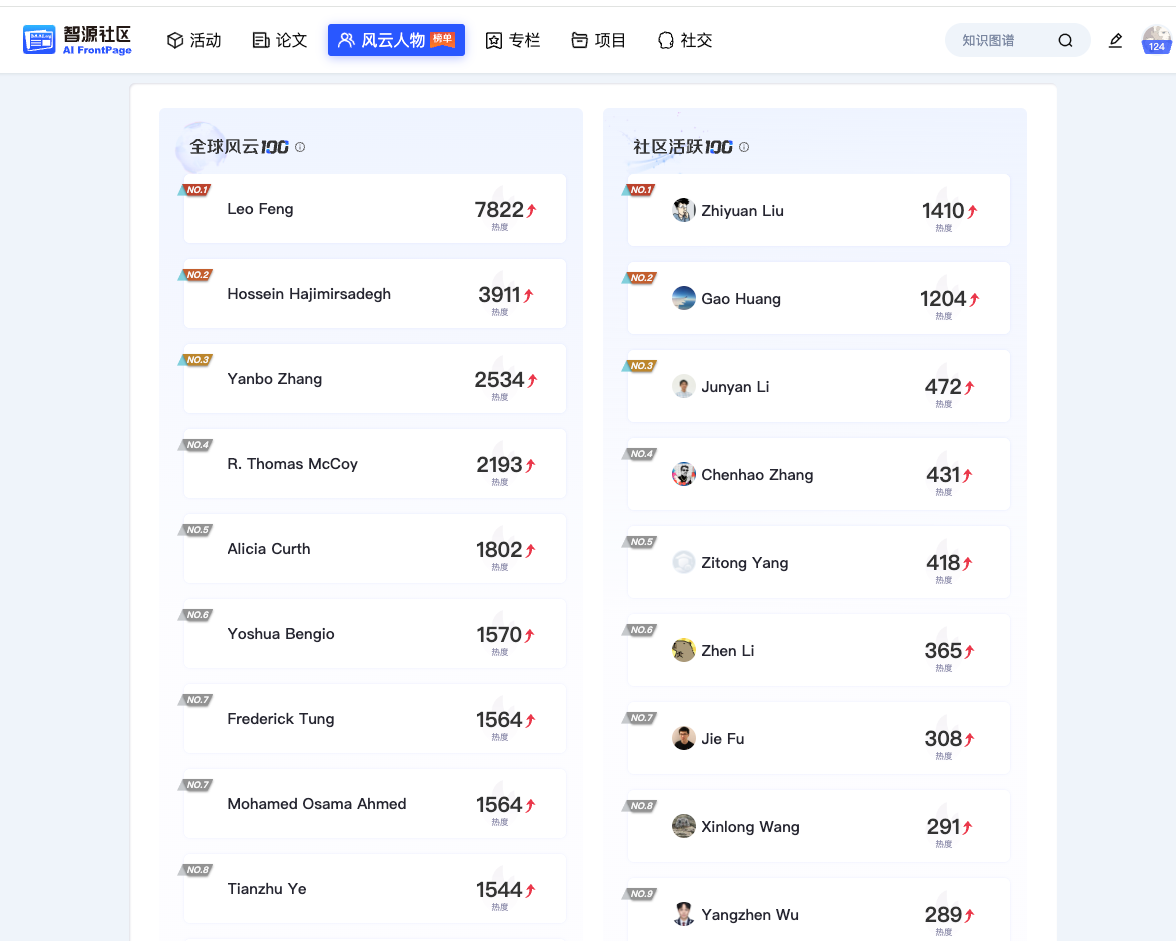The width and height of the screenshot is (1176, 941).
Task: Select the Mohamed Osama Ahmed row
Action: click(374, 803)
